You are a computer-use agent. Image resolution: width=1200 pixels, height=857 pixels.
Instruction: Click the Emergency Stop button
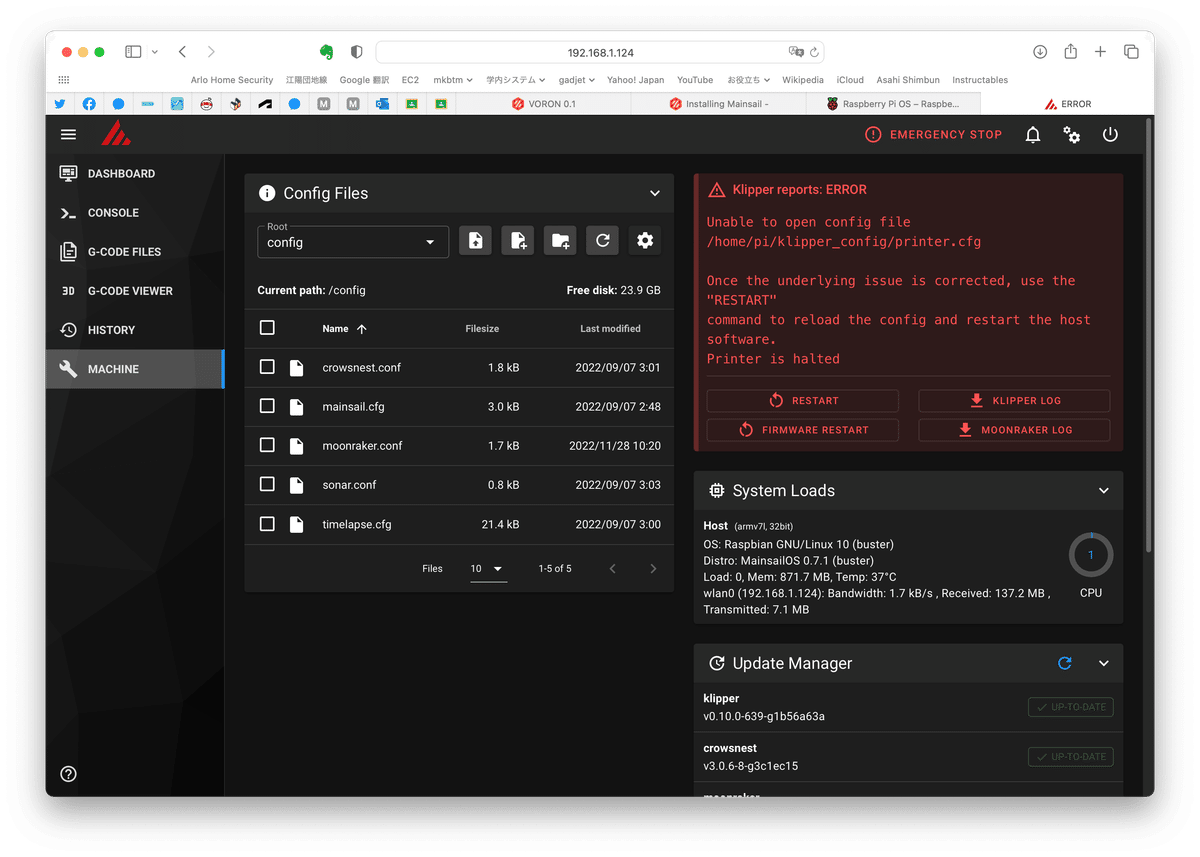[933, 134]
